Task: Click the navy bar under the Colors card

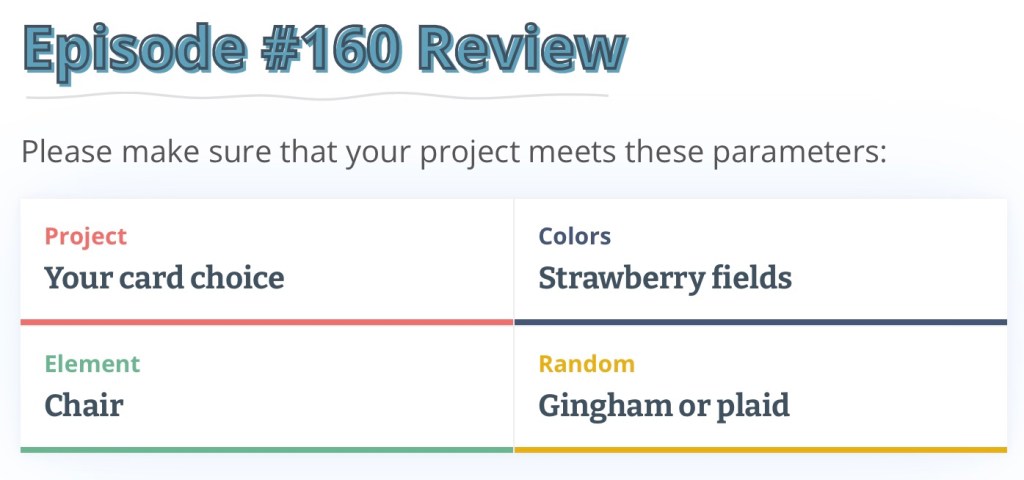Action: [x=760, y=322]
